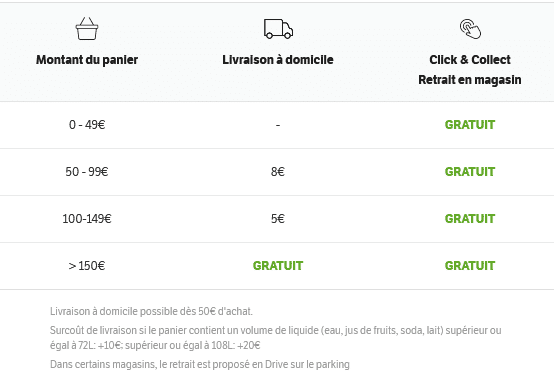Viewport: 554px width, 381px height.
Task: Select the 0 - 49€ basket amount
Action: pos(87,125)
